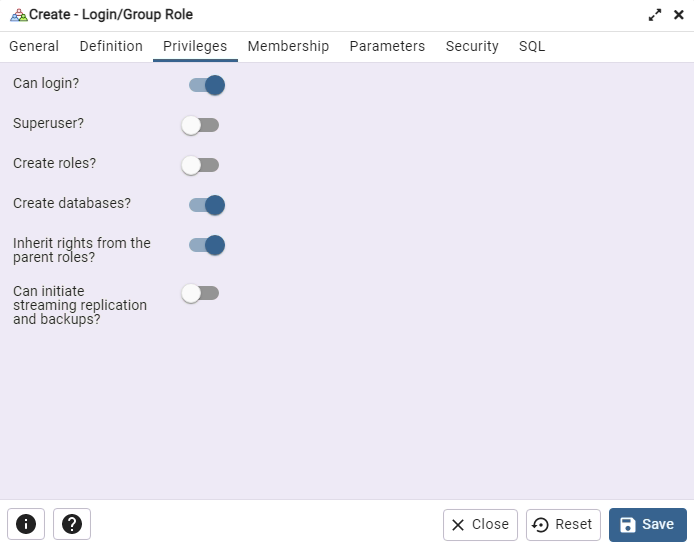Click the info icon button
The width and height of the screenshot is (694, 549).
(26, 524)
